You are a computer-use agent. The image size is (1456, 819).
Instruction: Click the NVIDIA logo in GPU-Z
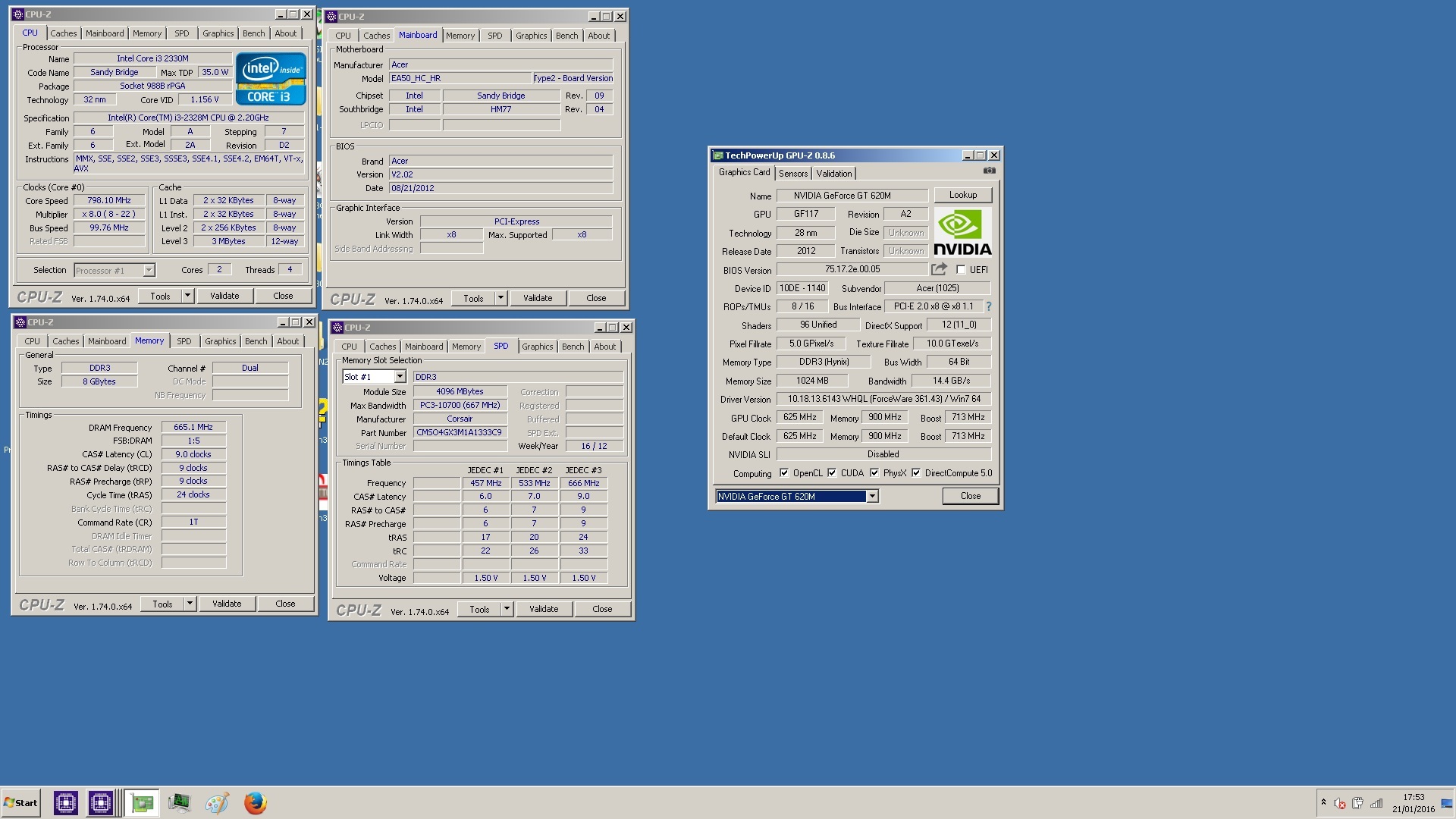[x=962, y=232]
